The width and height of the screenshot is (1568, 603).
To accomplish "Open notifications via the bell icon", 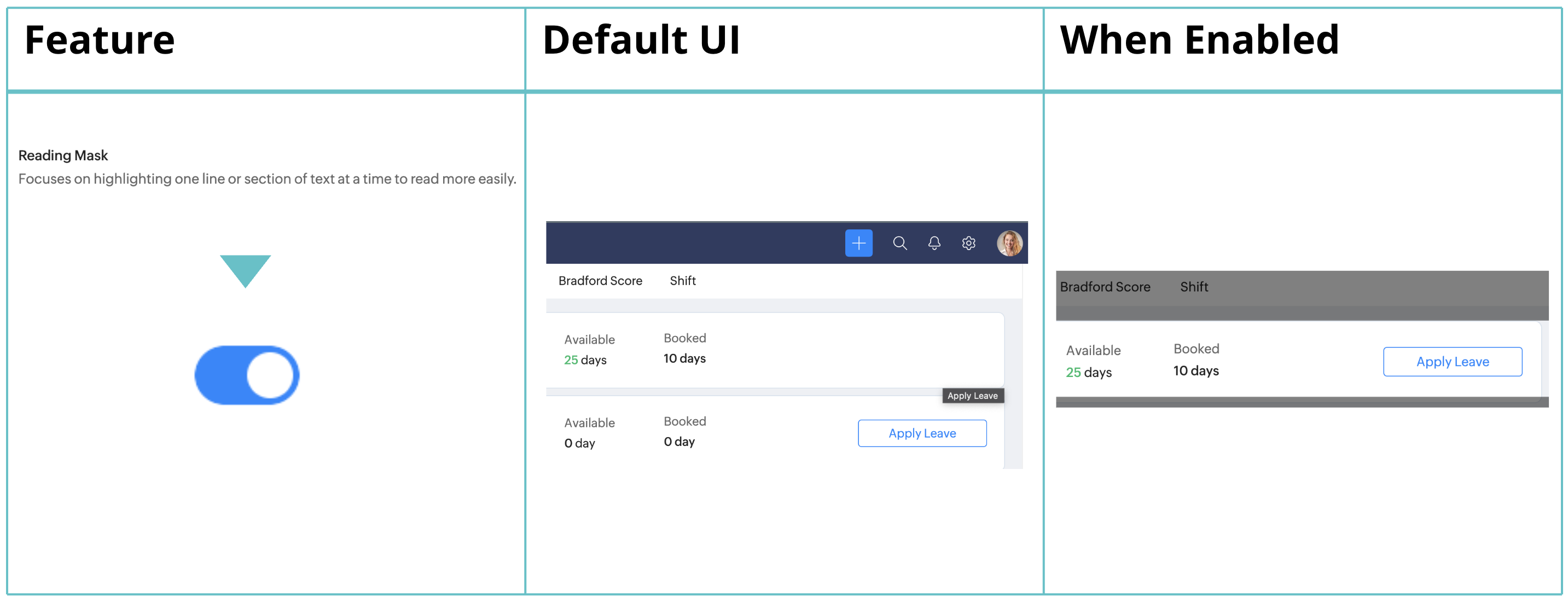I will [934, 243].
